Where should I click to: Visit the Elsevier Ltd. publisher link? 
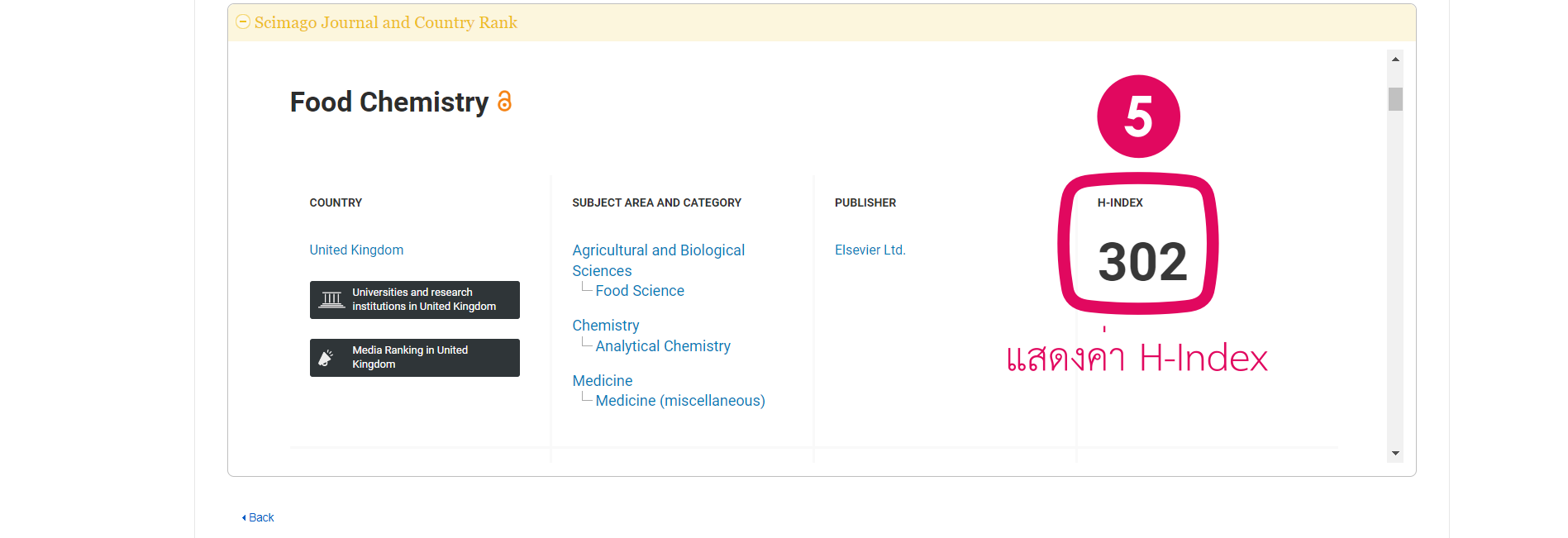point(870,250)
